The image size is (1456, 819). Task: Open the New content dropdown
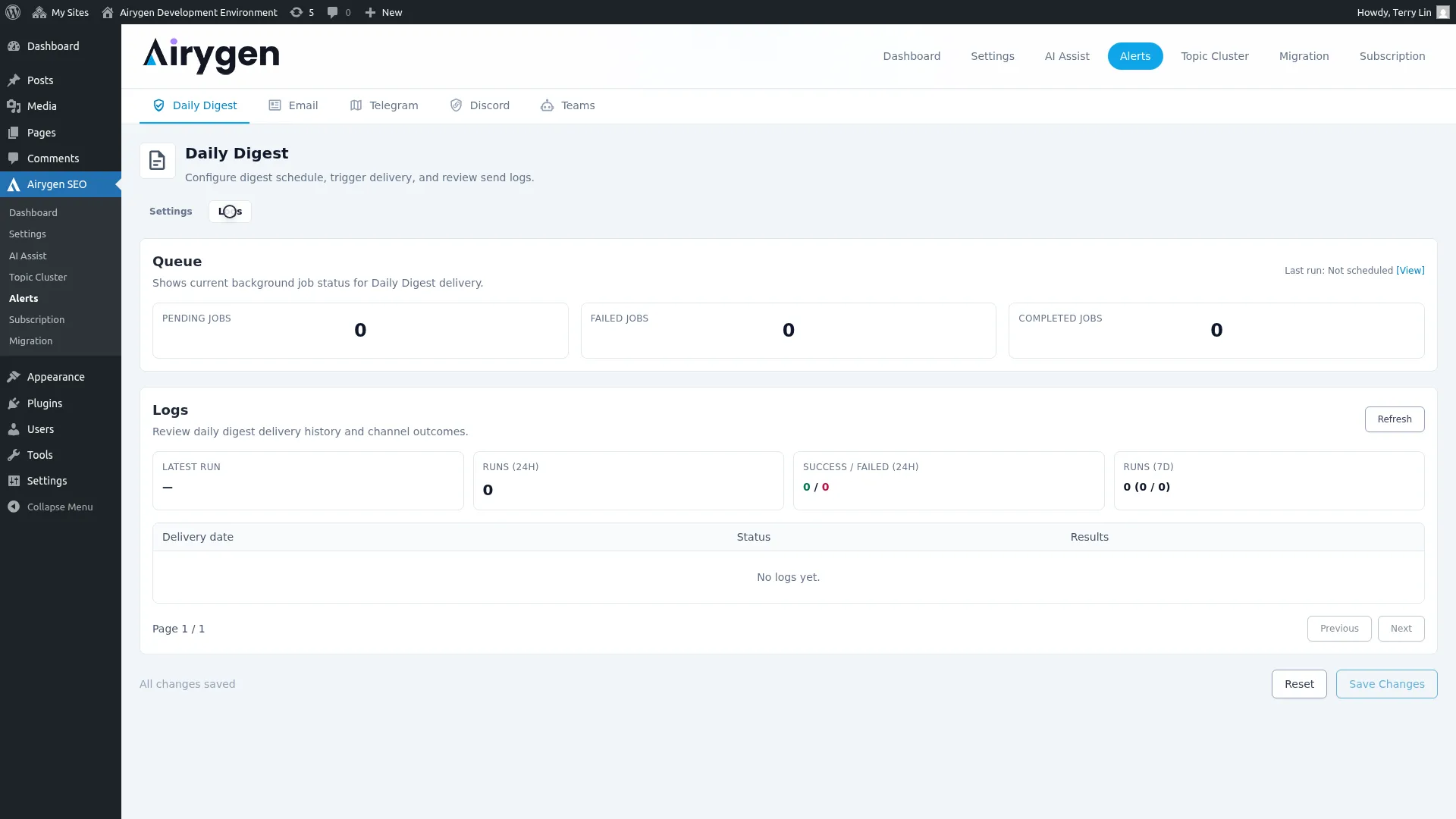pos(384,12)
